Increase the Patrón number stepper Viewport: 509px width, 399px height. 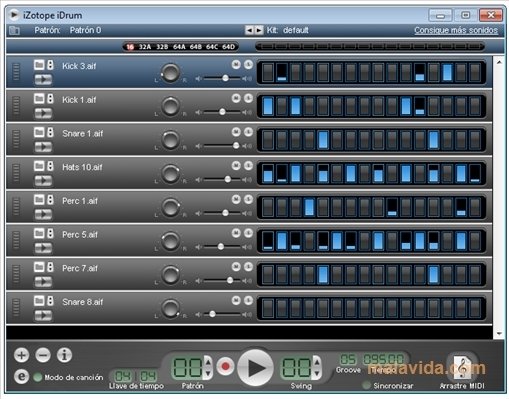pos(208,362)
